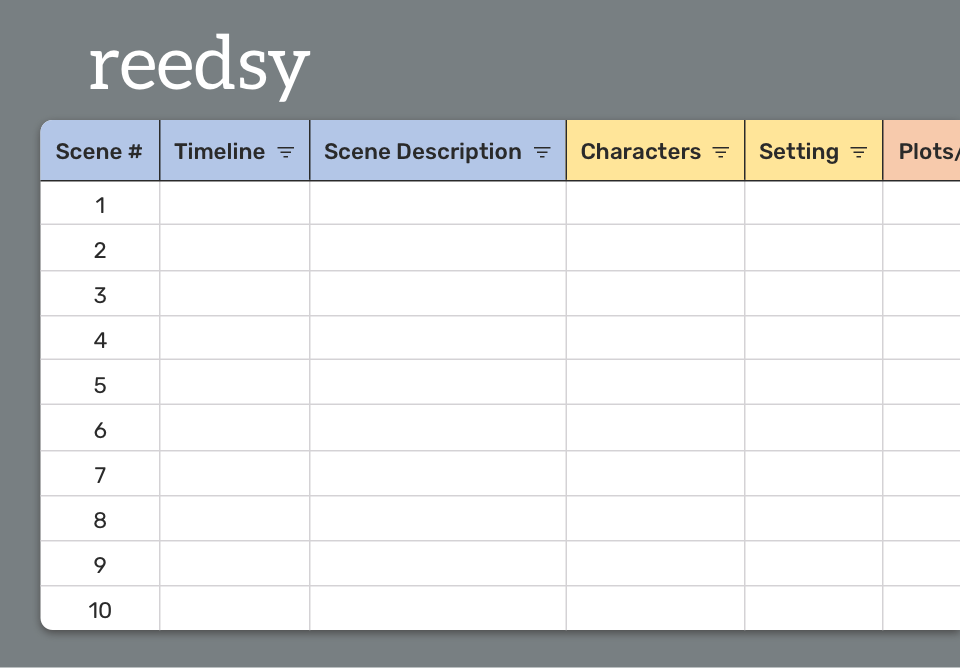Select the Scene # column header
Image resolution: width=960 pixels, height=668 pixels.
(x=99, y=152)
